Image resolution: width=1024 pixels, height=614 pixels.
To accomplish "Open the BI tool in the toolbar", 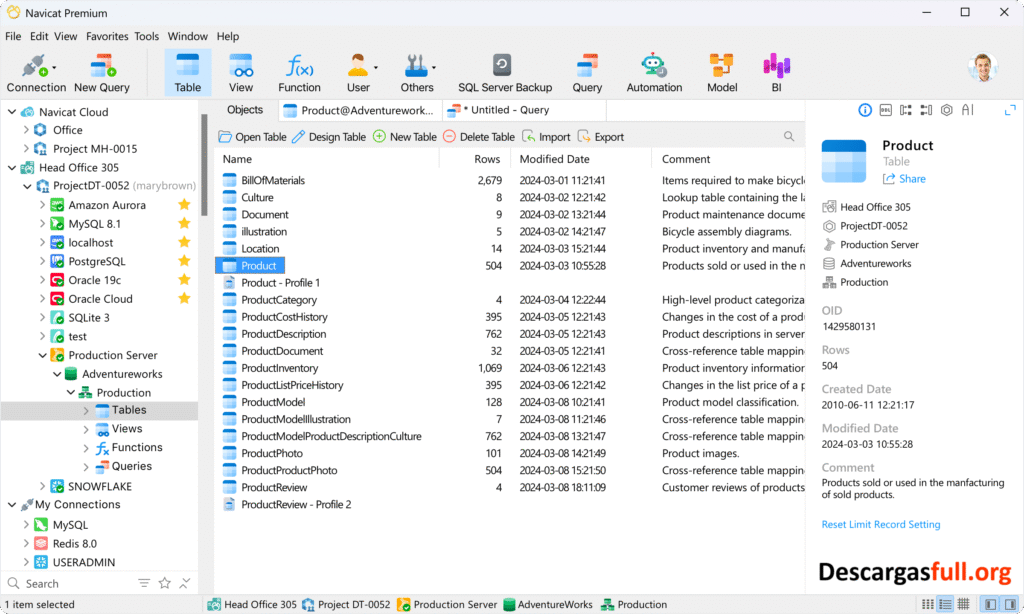I will click(776, 70).
